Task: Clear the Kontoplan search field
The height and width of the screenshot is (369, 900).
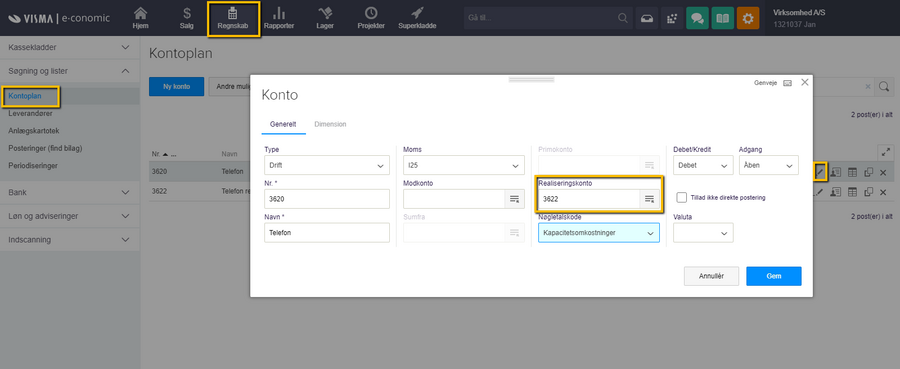Action: (x=868, y=87)
